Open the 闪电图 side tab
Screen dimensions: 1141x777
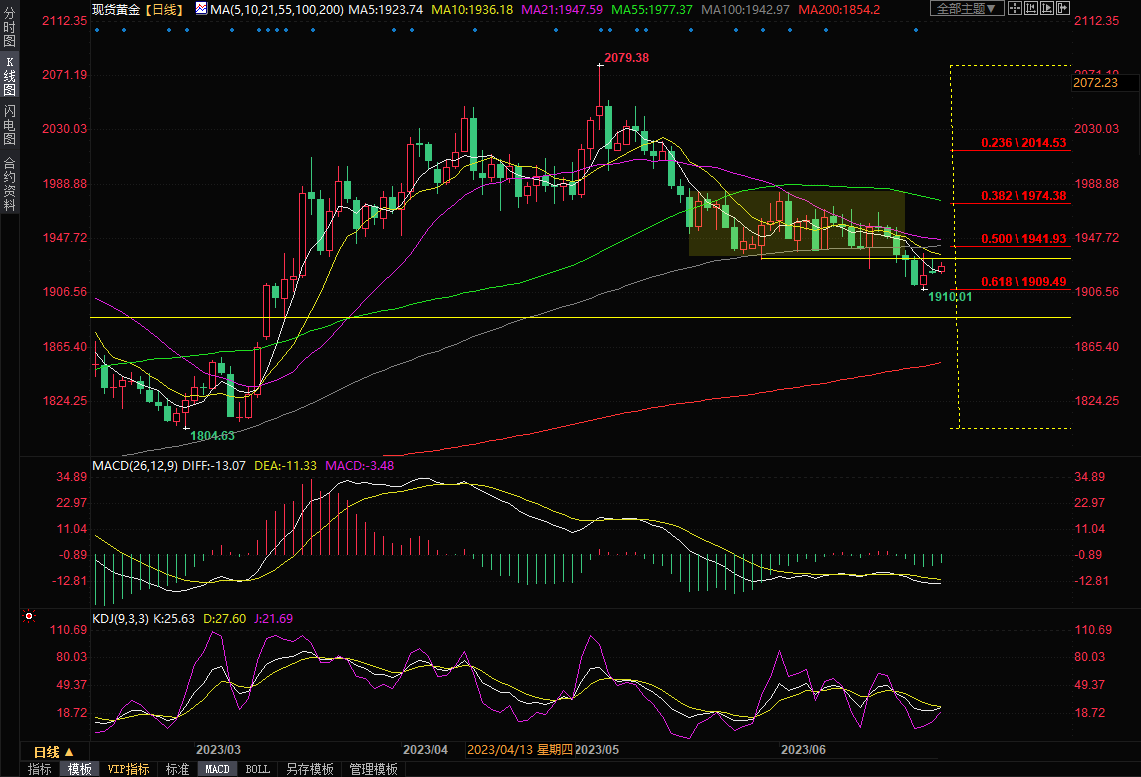pos(9,124)
